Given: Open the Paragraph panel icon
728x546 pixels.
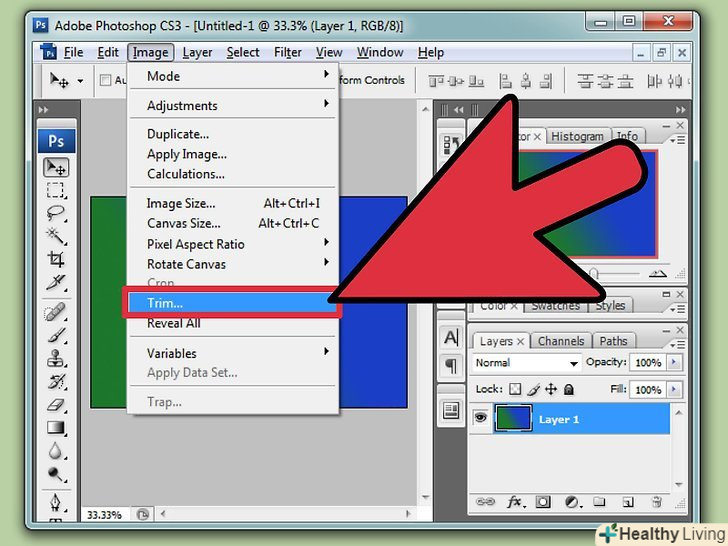Looking at the screenshot, I should [451, 366].
